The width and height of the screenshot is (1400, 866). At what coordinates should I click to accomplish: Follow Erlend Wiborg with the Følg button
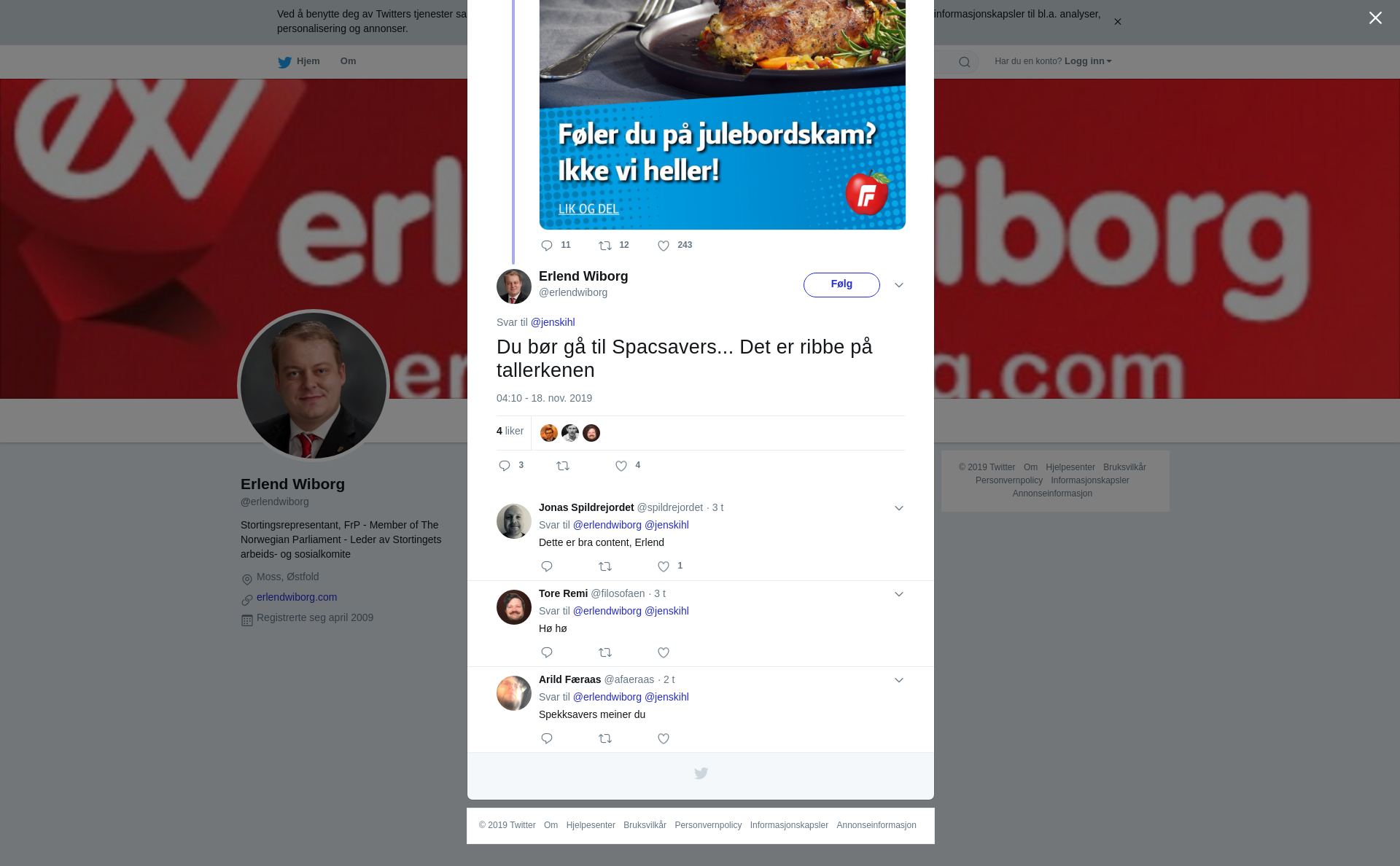point(841,285)
